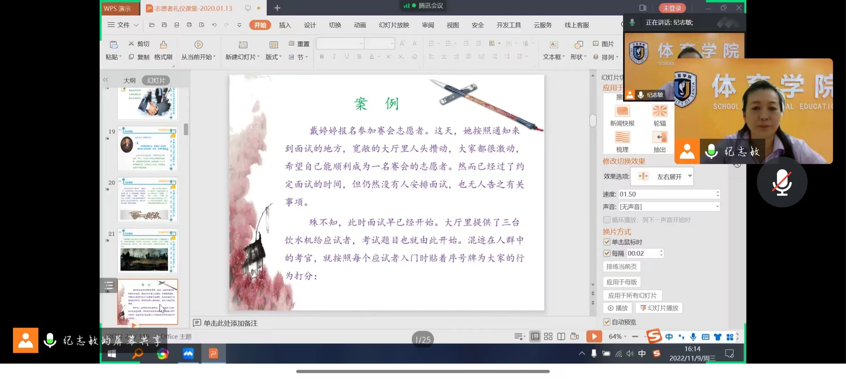
Task: Open the 版式 layout dropdown
Action: [x=274, y=57]
